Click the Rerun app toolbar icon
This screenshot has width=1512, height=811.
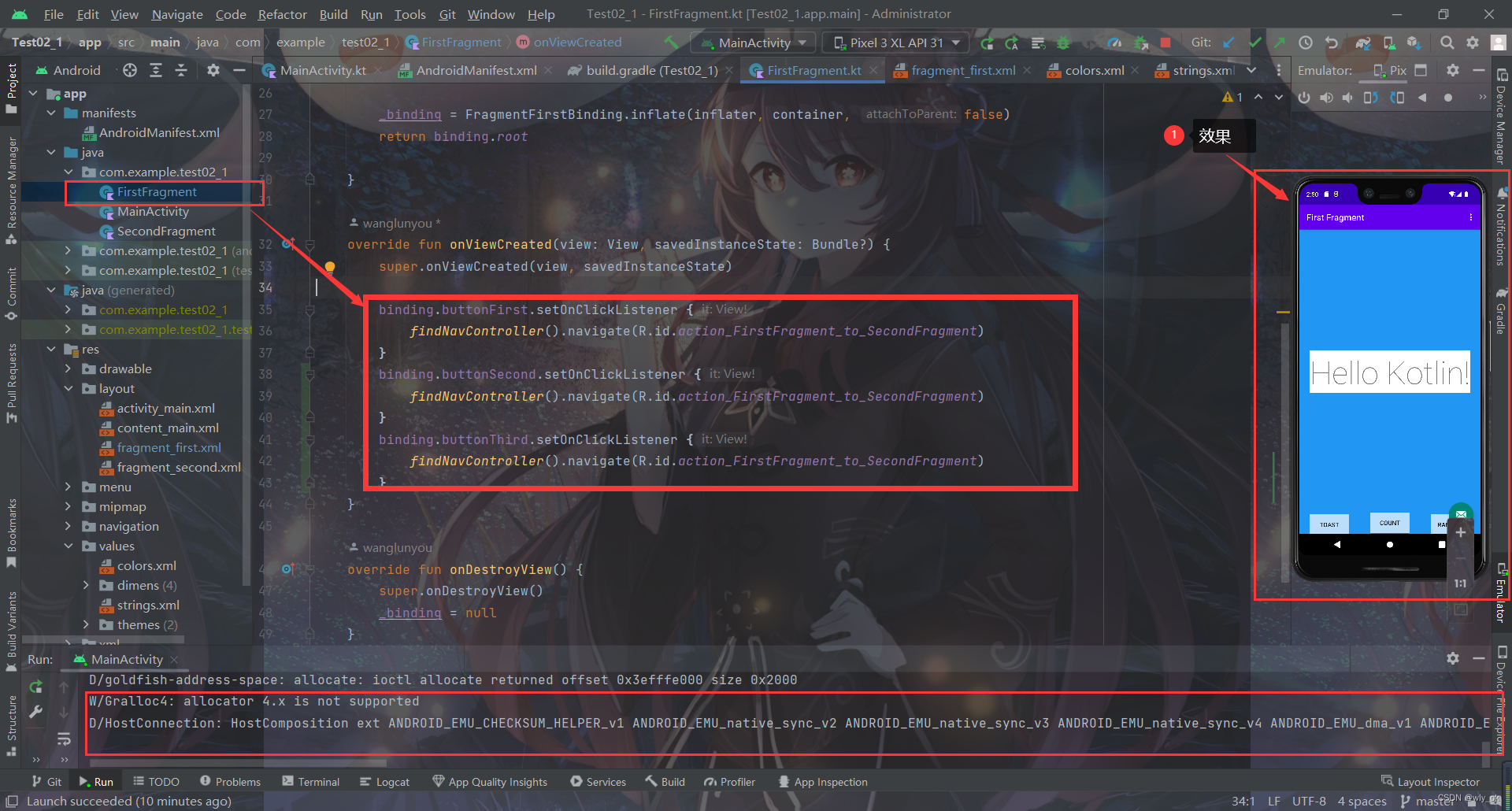point(987,43)
